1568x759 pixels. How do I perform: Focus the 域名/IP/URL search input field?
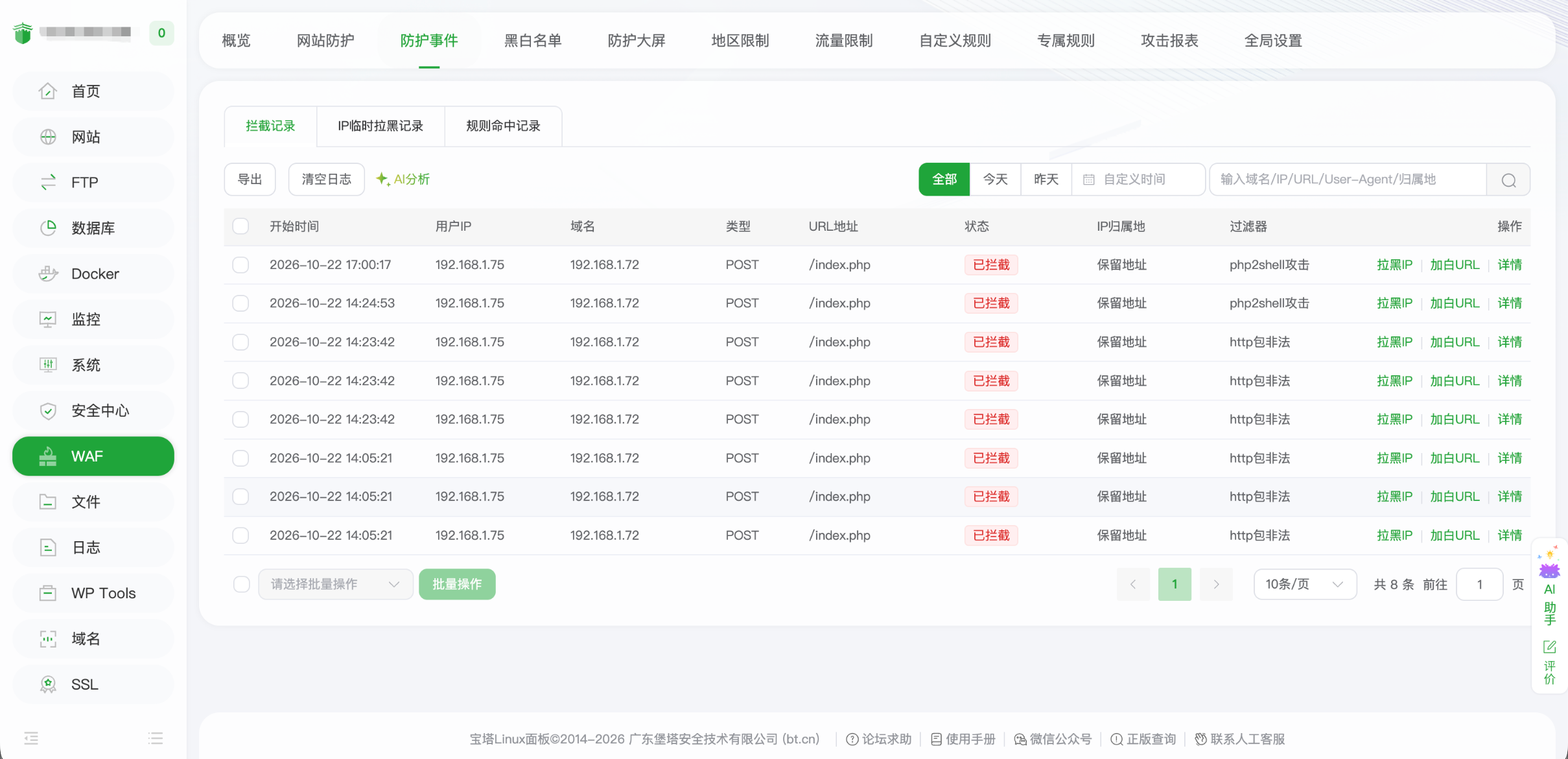pyautogui.click(x=1348, y=180)
